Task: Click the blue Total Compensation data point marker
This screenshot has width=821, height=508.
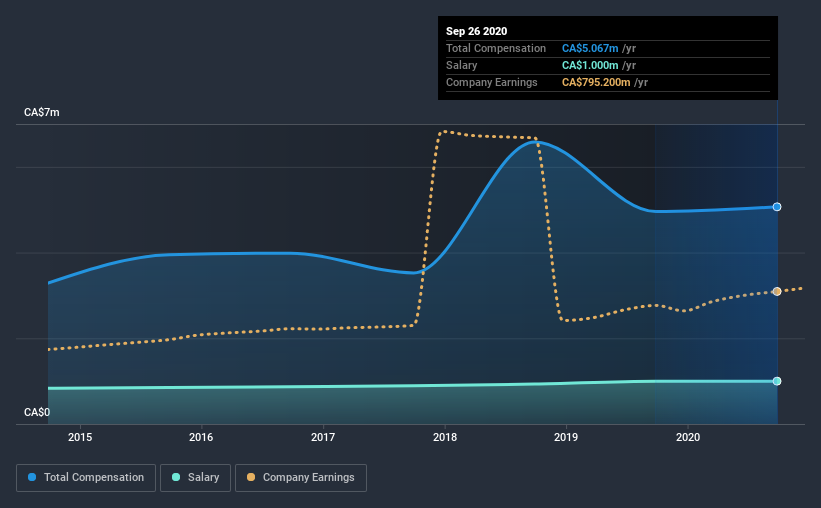Action: click(x=777, y=207)
